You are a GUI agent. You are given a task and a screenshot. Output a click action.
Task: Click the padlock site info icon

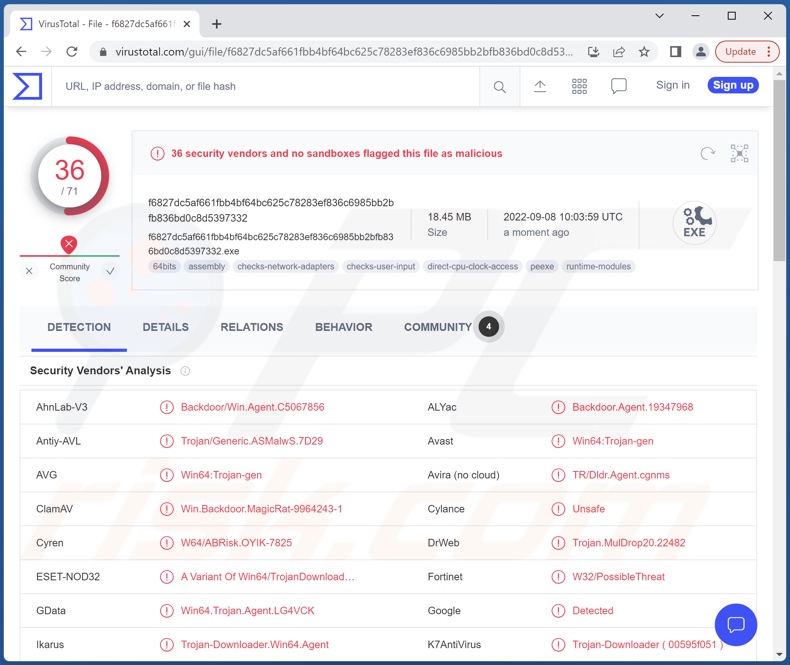pyautogui.click(x=103, y=52)
